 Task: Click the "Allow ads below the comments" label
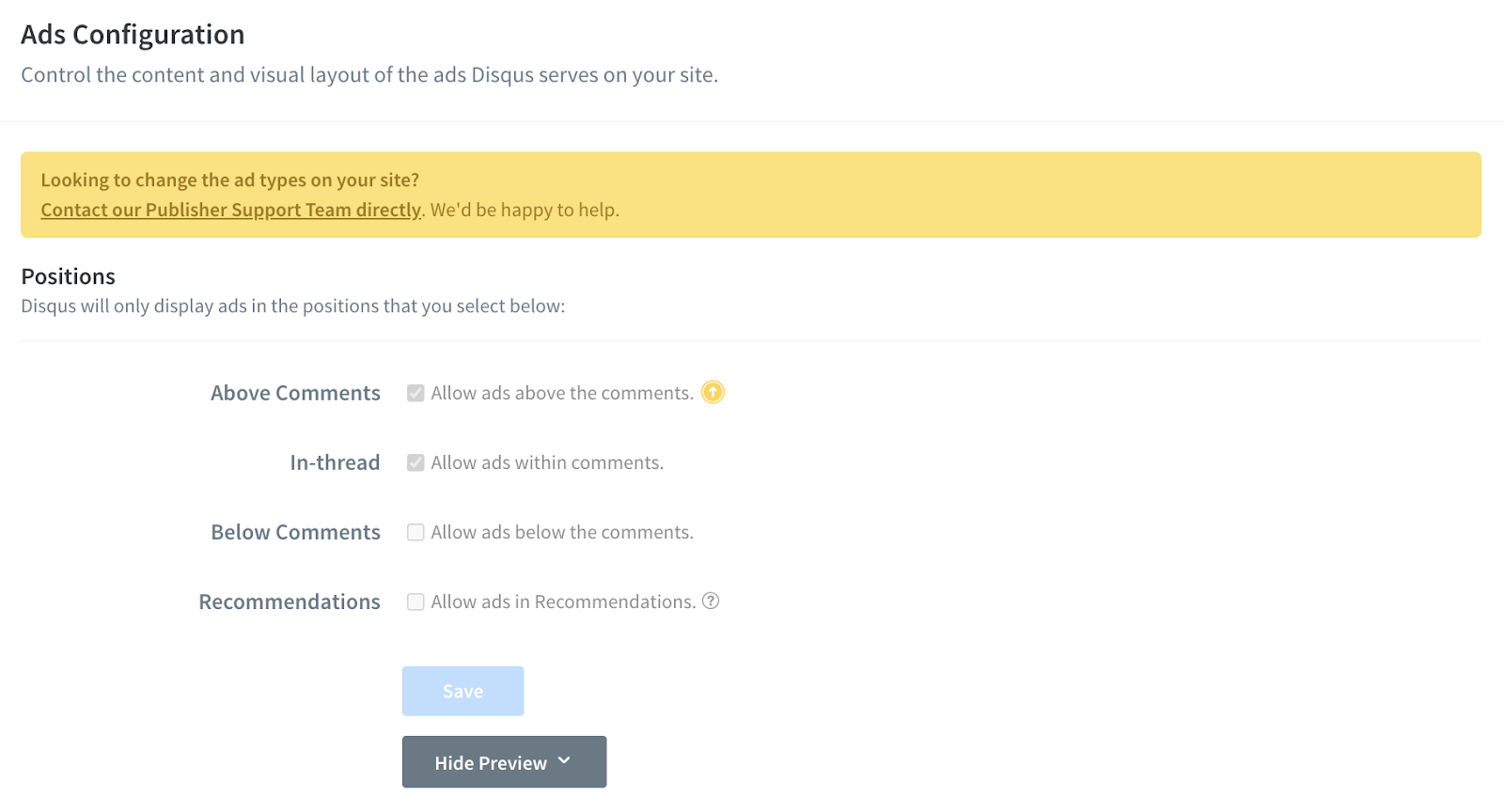coord(561,532)
